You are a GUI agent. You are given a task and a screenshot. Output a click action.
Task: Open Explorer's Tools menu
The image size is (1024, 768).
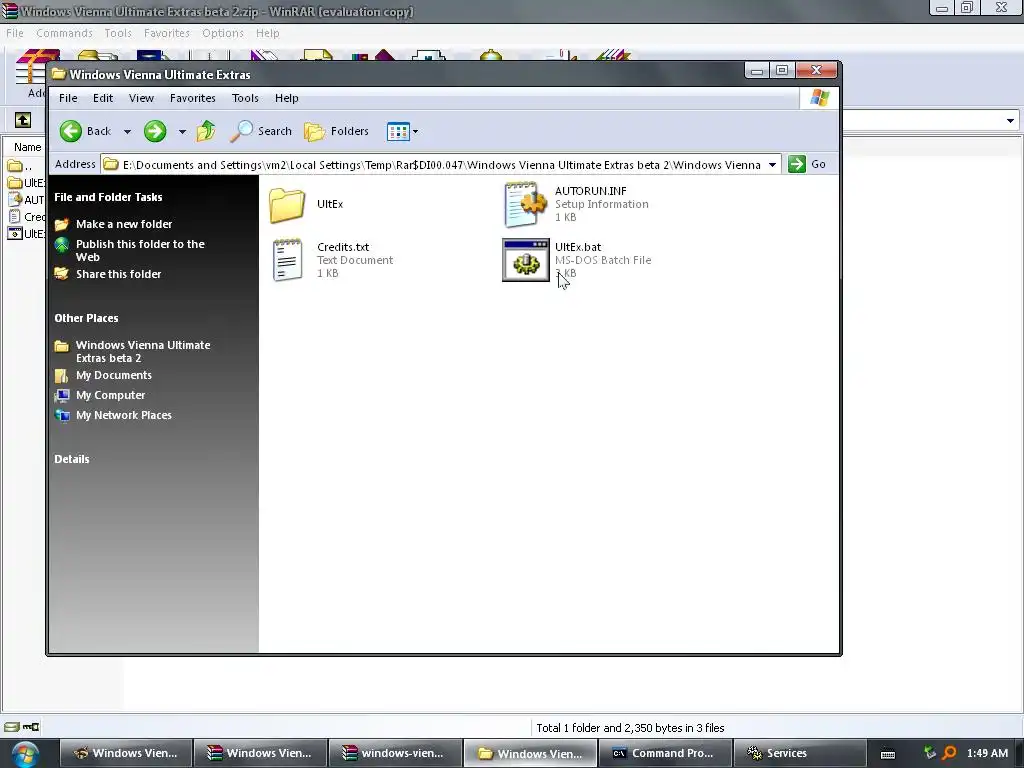pyautogui.click(x=245, y=98)
